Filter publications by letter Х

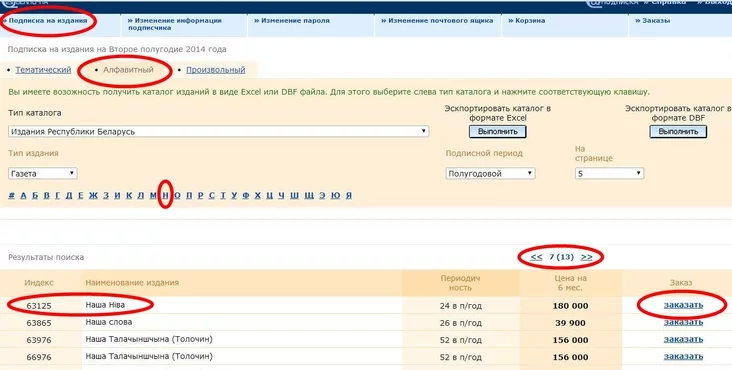click(x=258, y=195)
